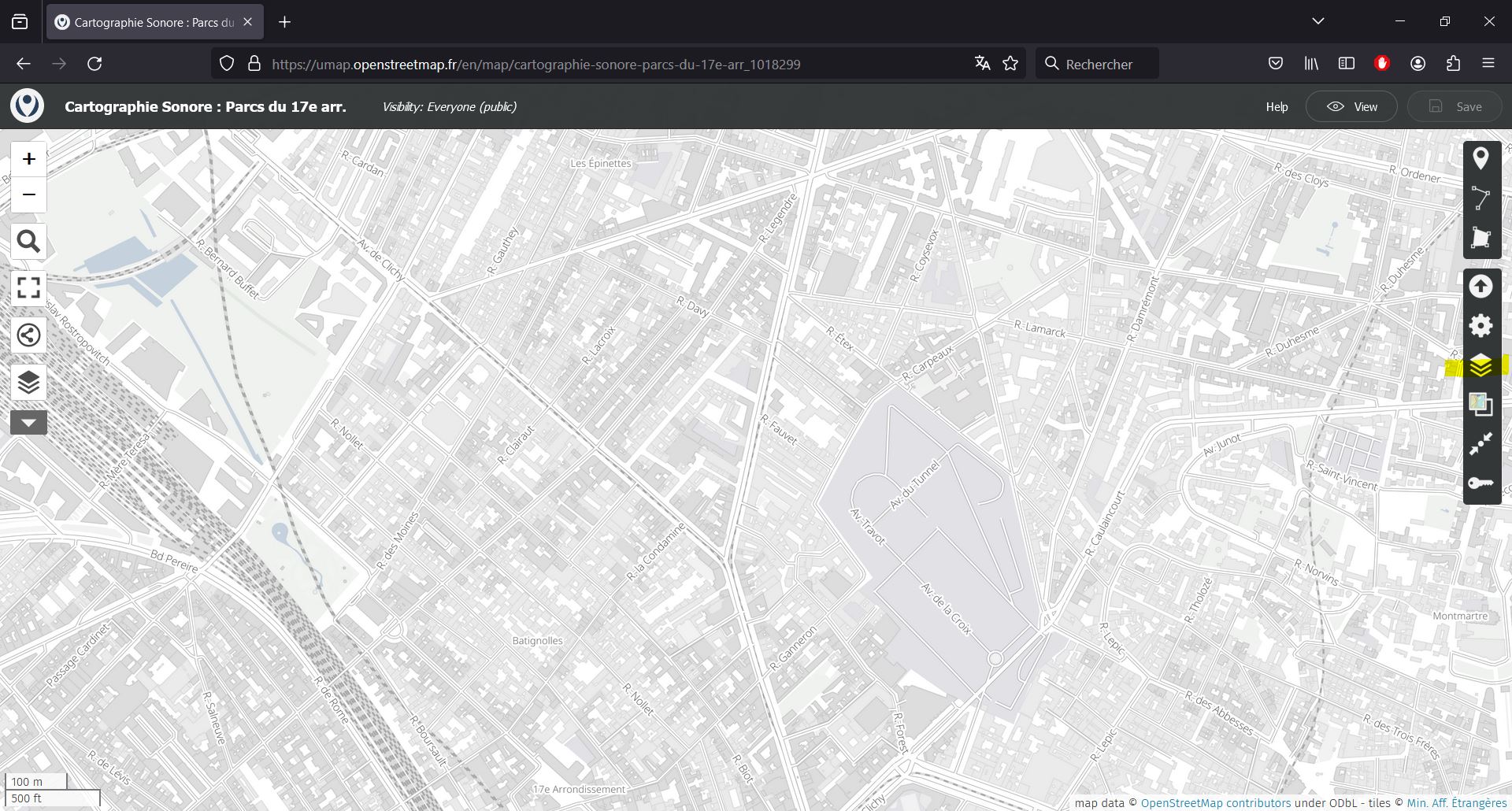Zoom in with the plus button
Screen dimensions: 1512x811
tap(28, 159)
